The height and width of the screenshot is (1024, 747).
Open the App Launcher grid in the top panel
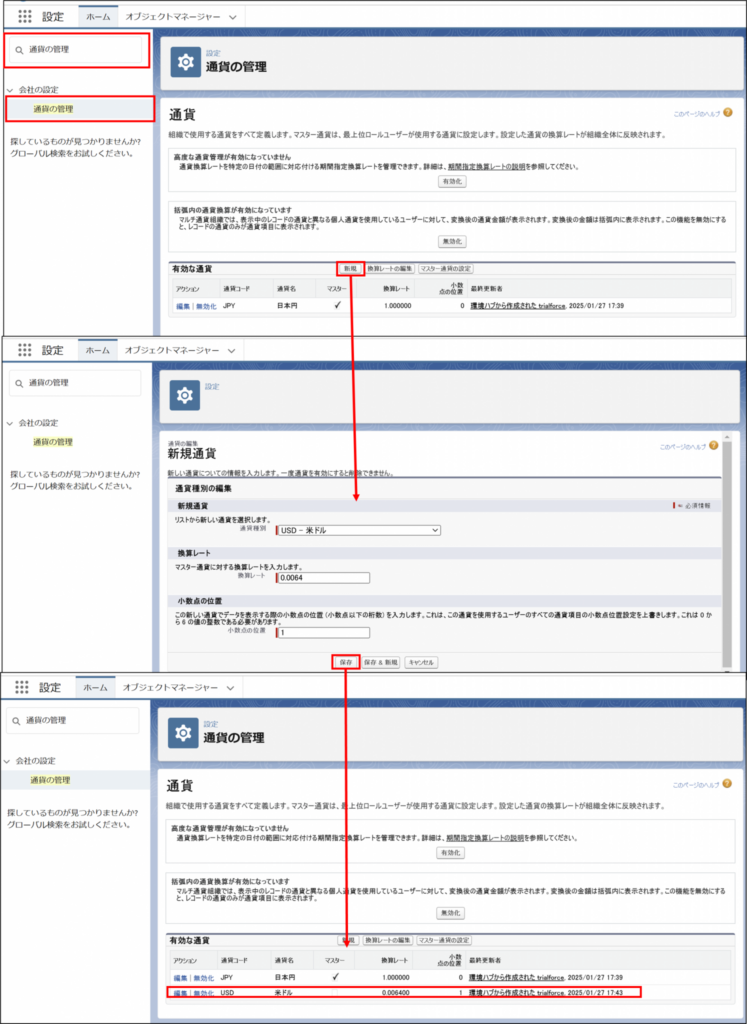(25, 17)
